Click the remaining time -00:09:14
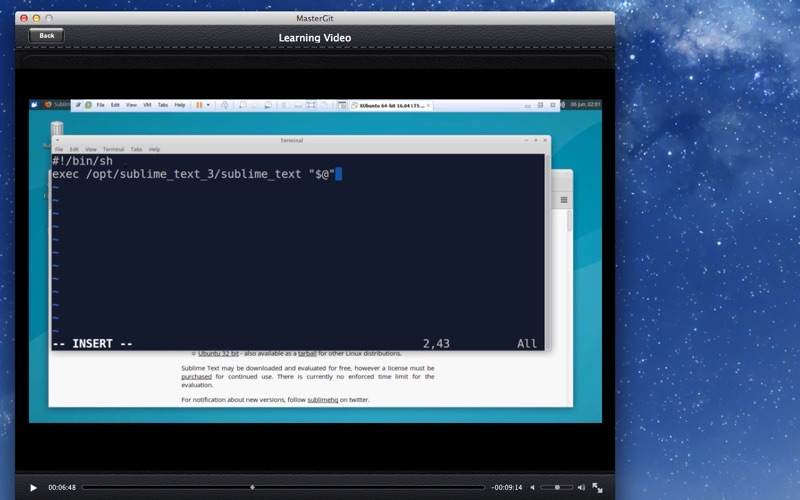Viewport: 800px width, 500px height. pyautogui.click(x=506, y=487)
